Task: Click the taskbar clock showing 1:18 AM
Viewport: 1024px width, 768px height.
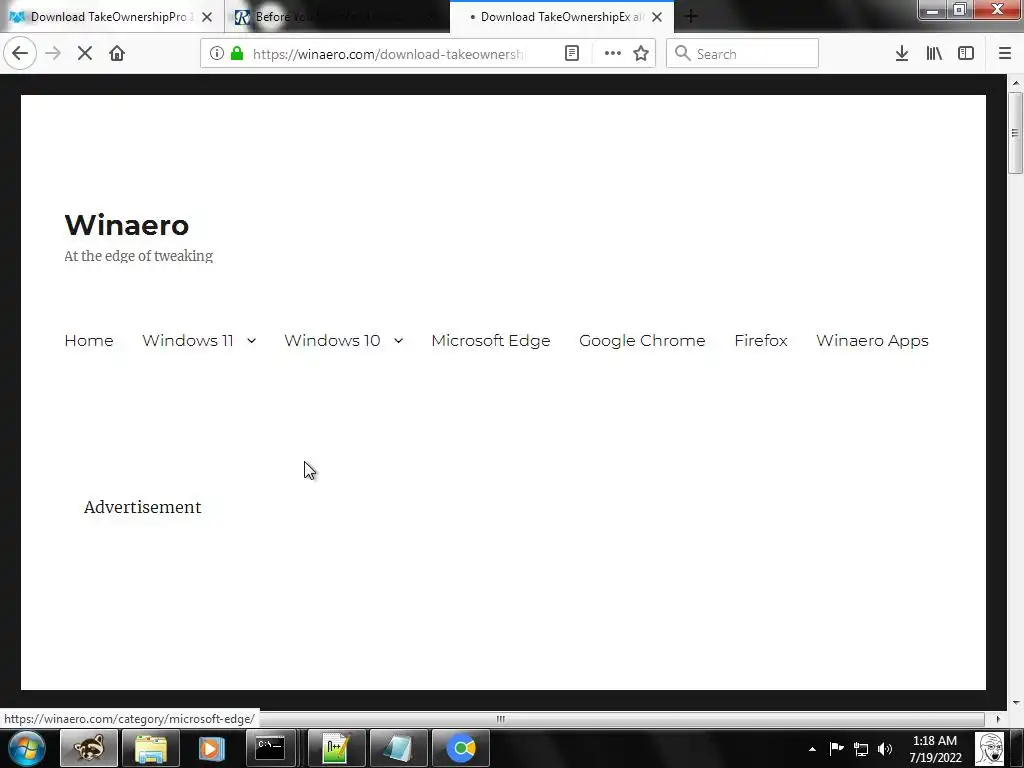Action: pyautogui.click(x=935, y=749)
